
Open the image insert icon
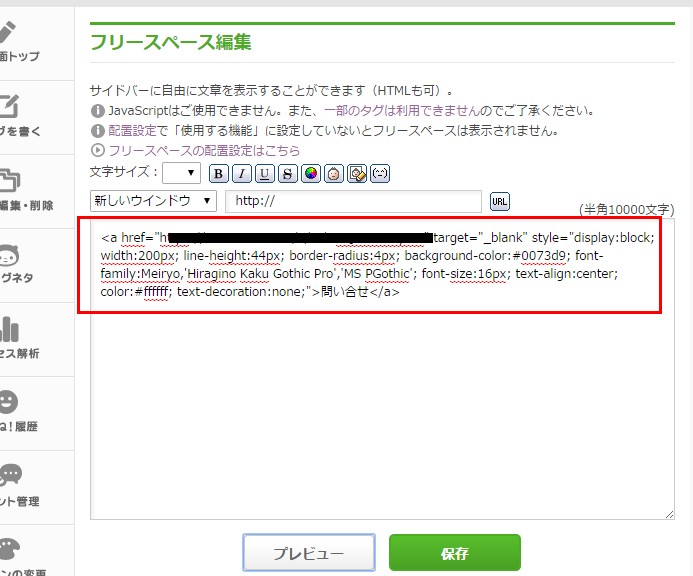[x=357, y=174]
